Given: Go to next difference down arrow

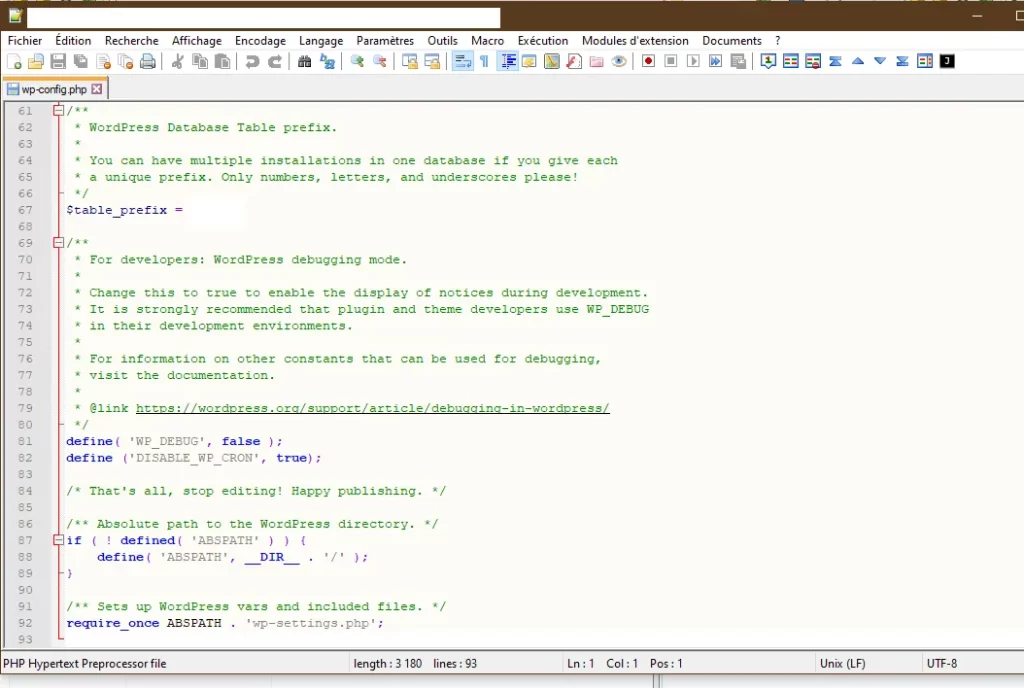Looking at the screenshot, I should (880, 61).
